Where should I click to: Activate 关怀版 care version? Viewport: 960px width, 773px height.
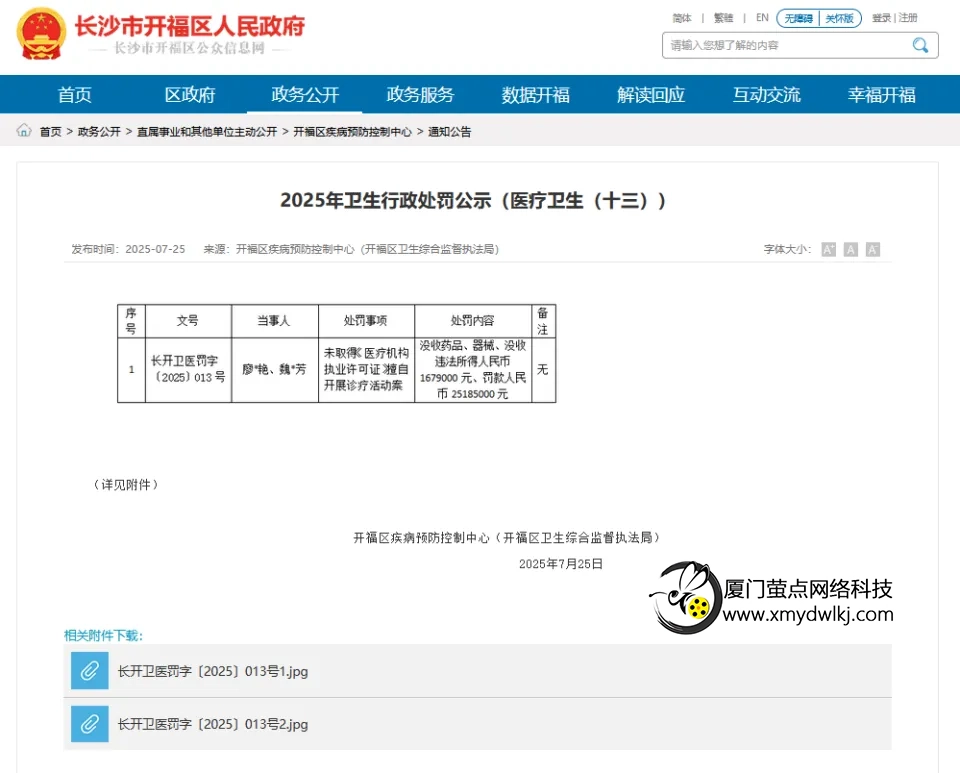tap(841, 17)
